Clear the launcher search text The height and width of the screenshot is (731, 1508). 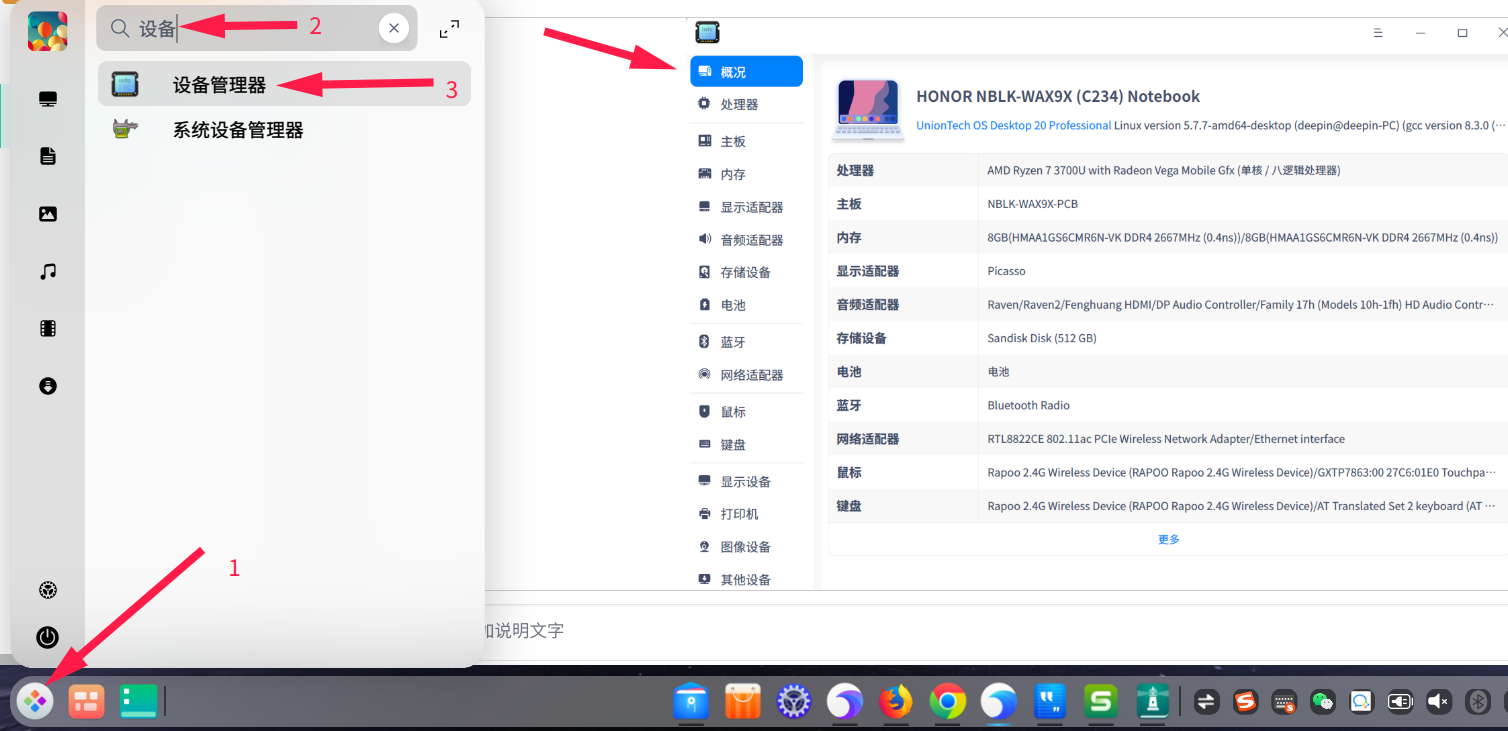[x=394, y=28]
